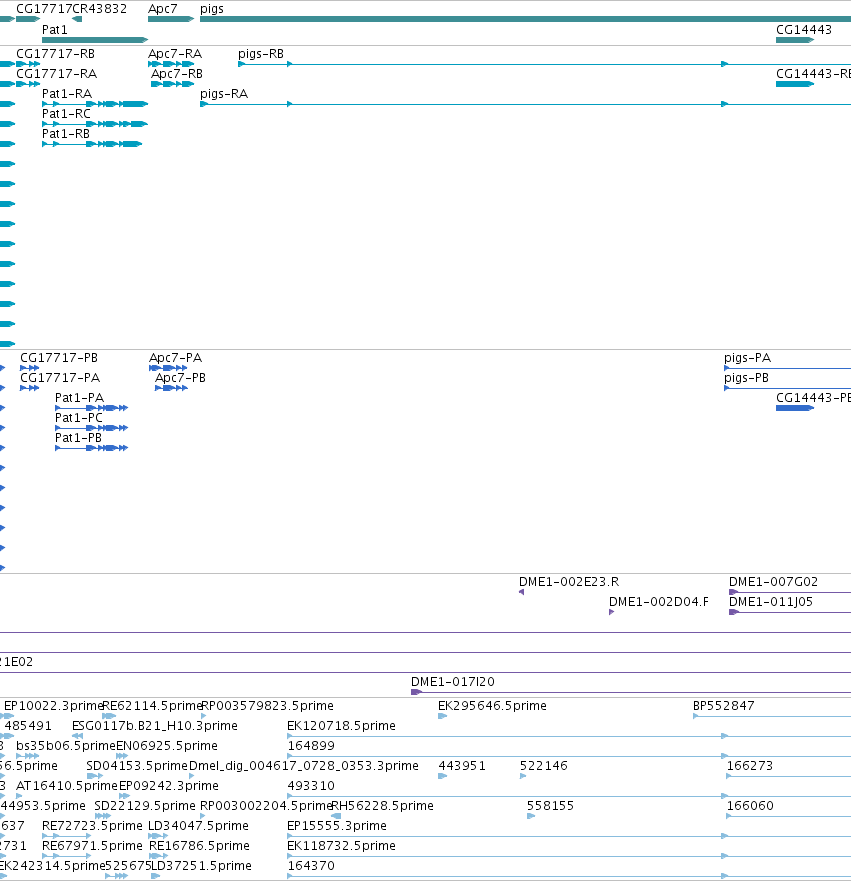Select the CR43832 gene label
The width and height of the screenshot is (851, 881).
(x=99, y=9)
